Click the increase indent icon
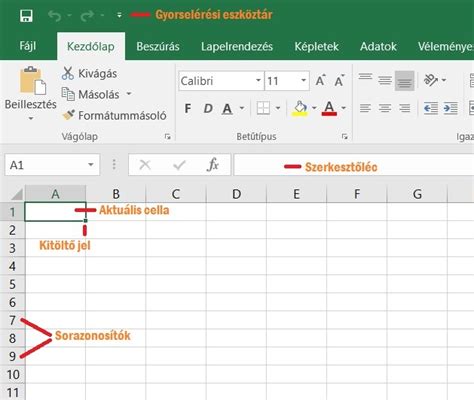Screen dimensions: 474x400 tap(451, 108)
